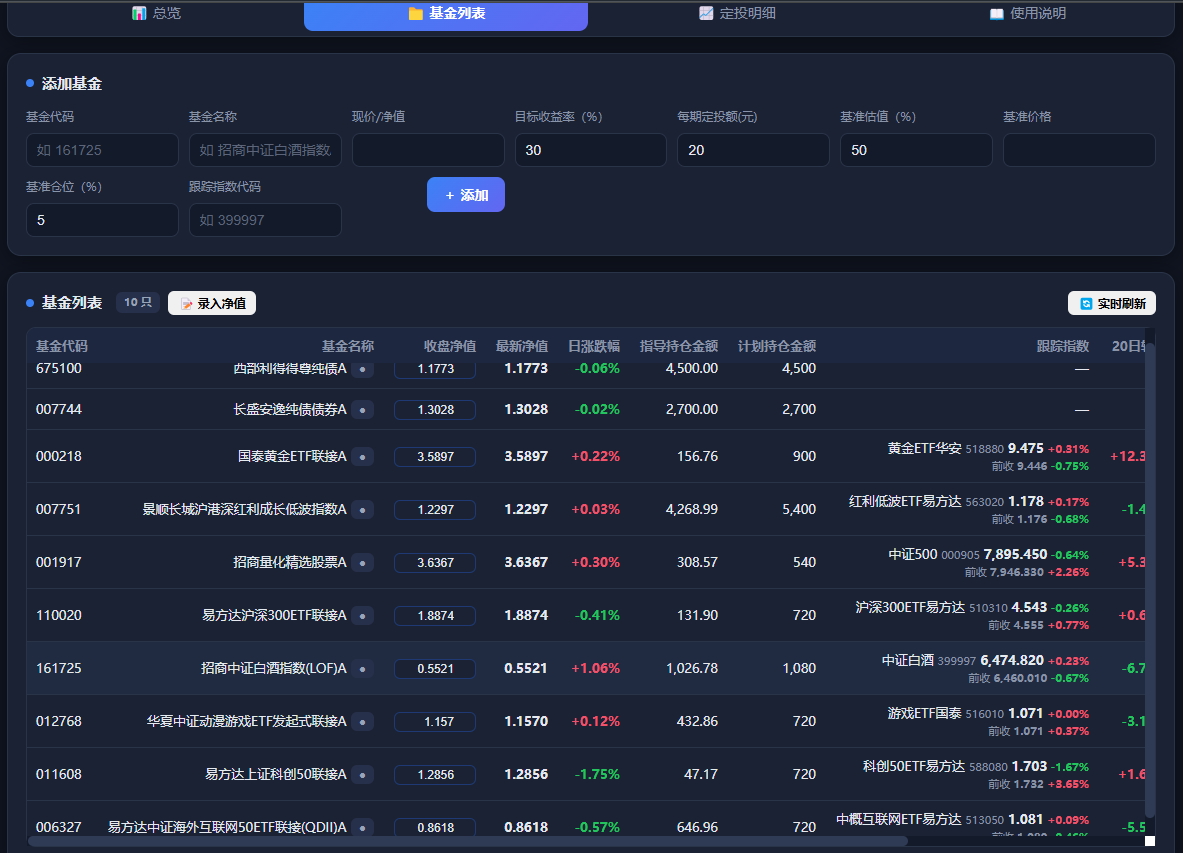Click dot button beside 易方达上证科创50联接A

point(363,775)
